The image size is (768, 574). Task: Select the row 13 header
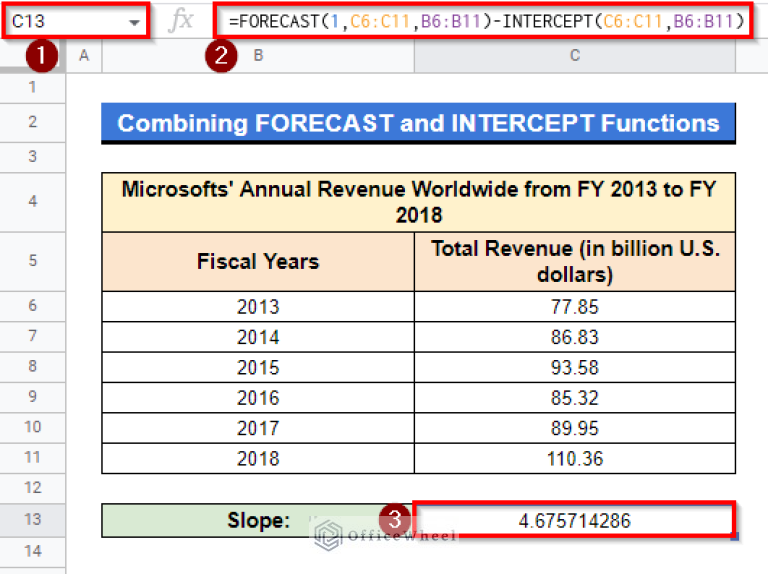pos(33,520)
